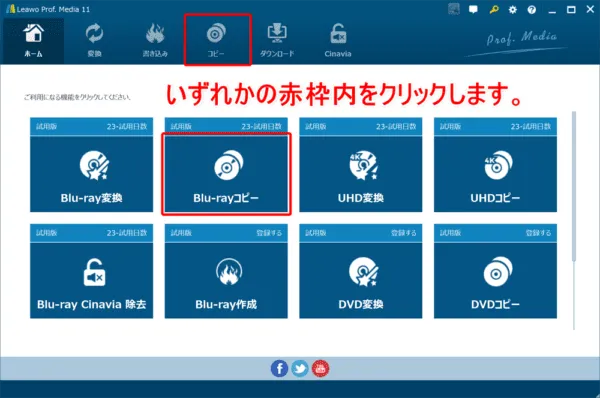This screenshot has width=600, height=398.
Task: Open the Facebook social link
Action: pyautogui.click(x=279, y=369)
